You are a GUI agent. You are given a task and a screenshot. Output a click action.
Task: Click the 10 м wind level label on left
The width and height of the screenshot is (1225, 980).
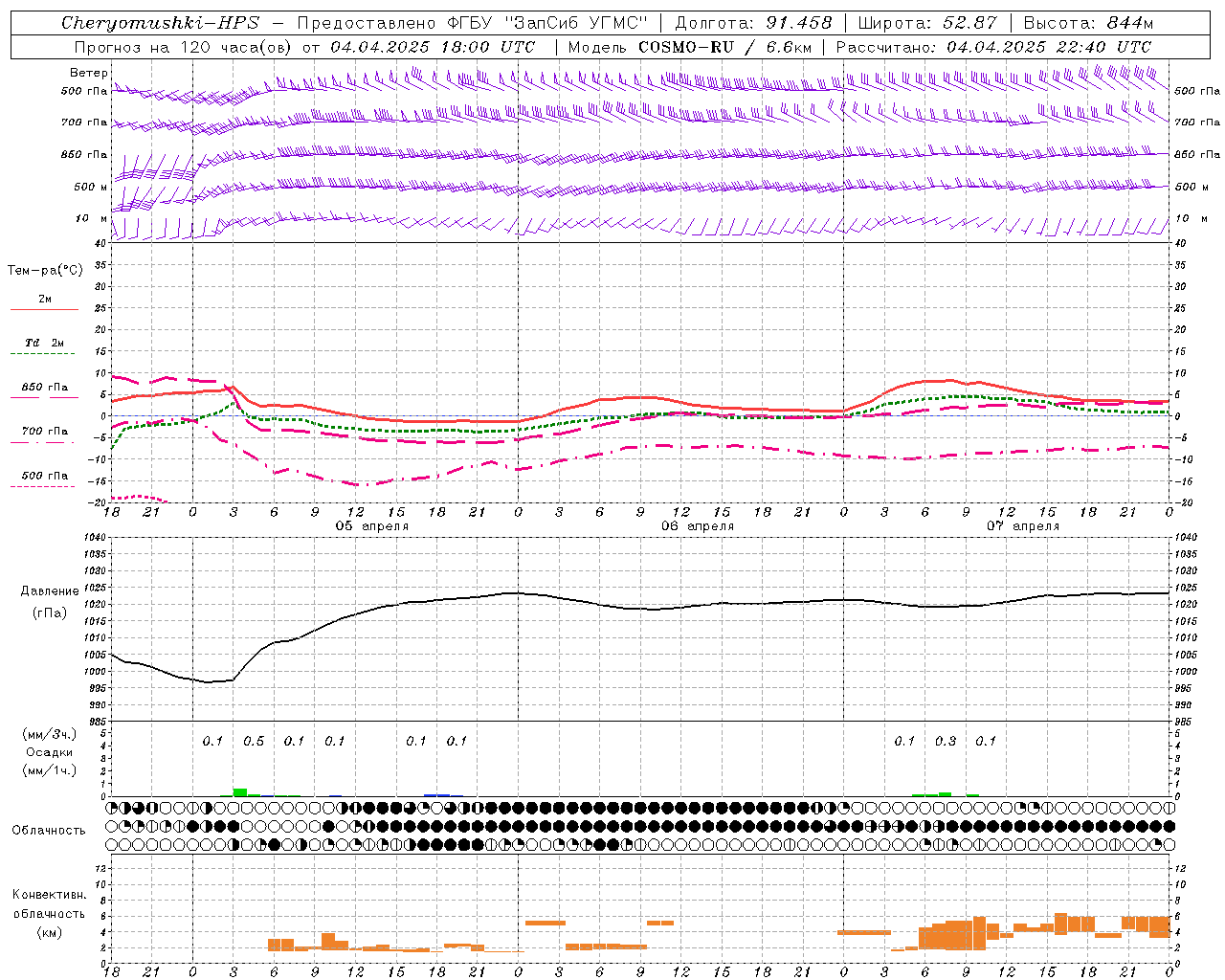[91, 218]
